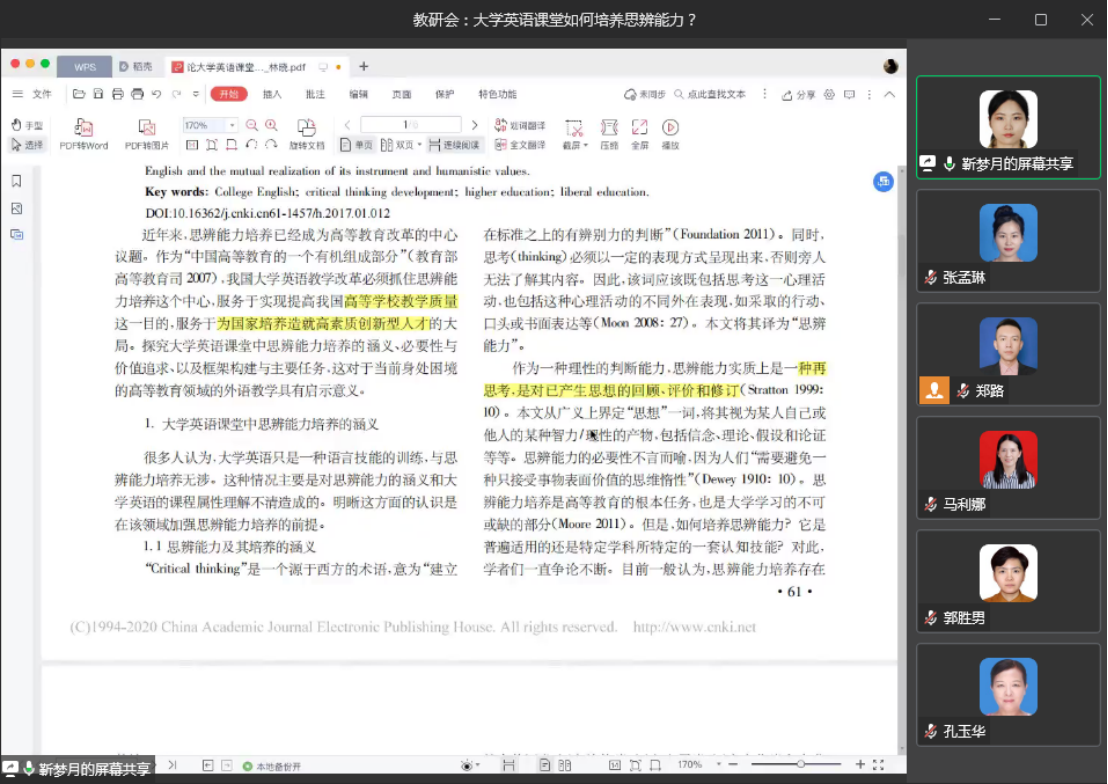Collapse the ribbon with the chevron
Screen dimensions: 1108x784
click(890, 94)
